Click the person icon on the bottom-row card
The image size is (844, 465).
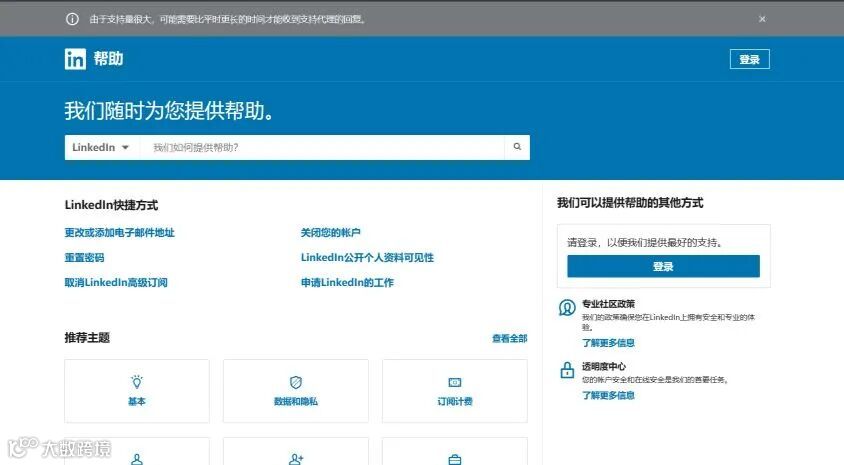pyautogui.click(x=137, y=459)
